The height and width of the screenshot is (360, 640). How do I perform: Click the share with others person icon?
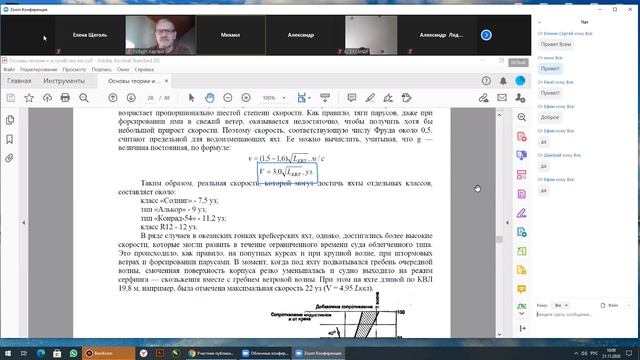coord(520,98)
